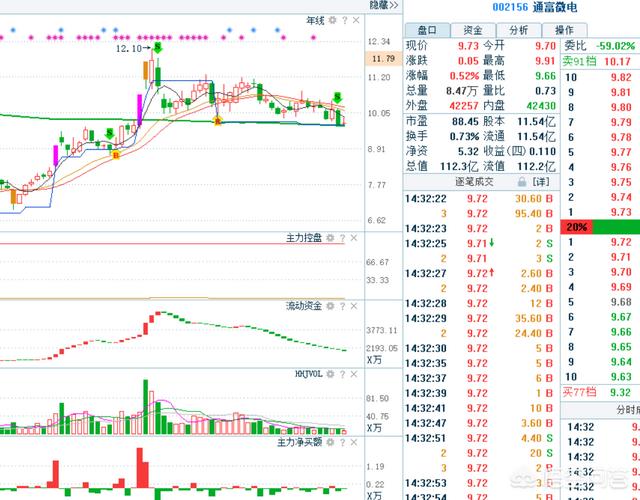Open the 分析 tab
The height and width of the screenshot is (500, 640).
coord(518,31)
